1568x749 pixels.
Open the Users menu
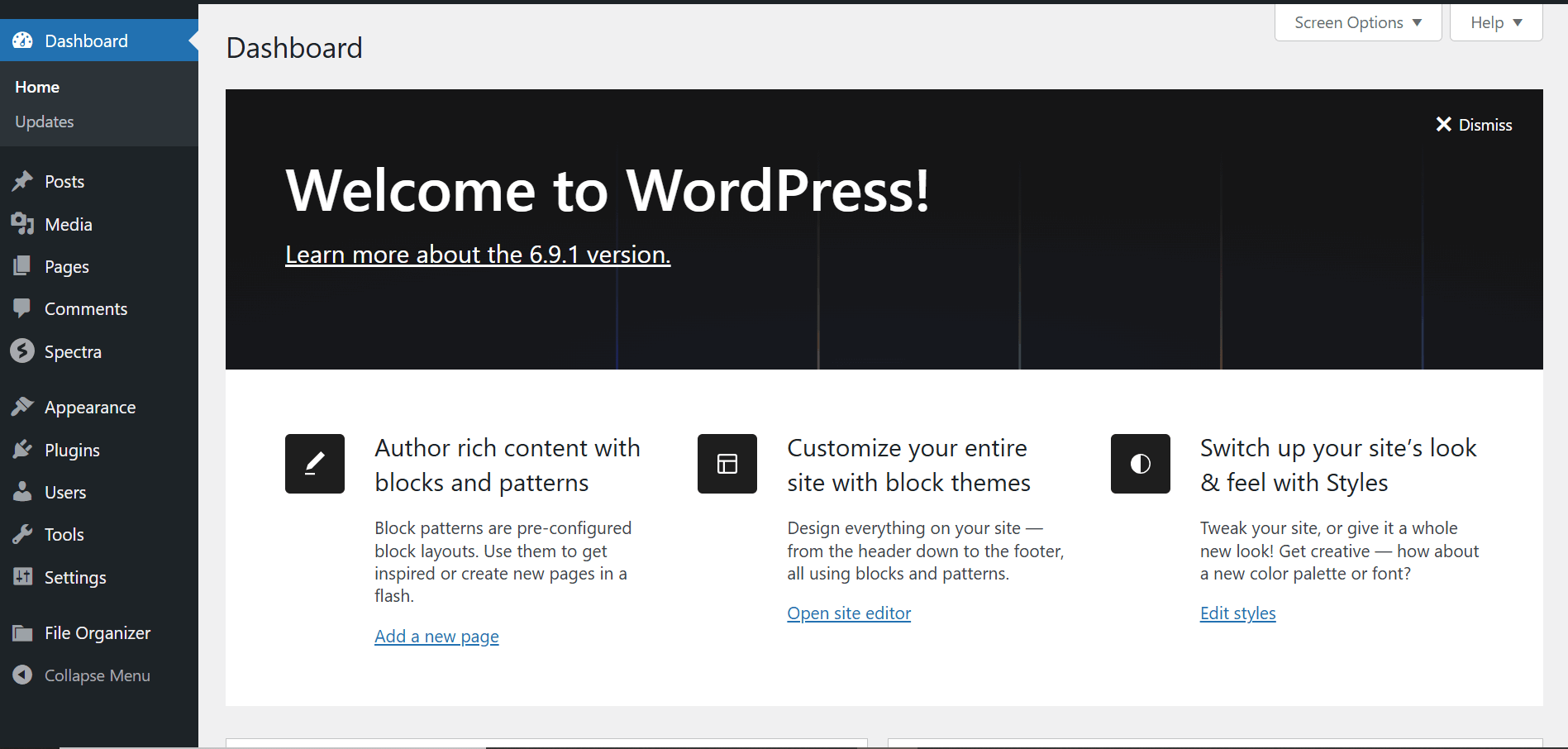99,492
